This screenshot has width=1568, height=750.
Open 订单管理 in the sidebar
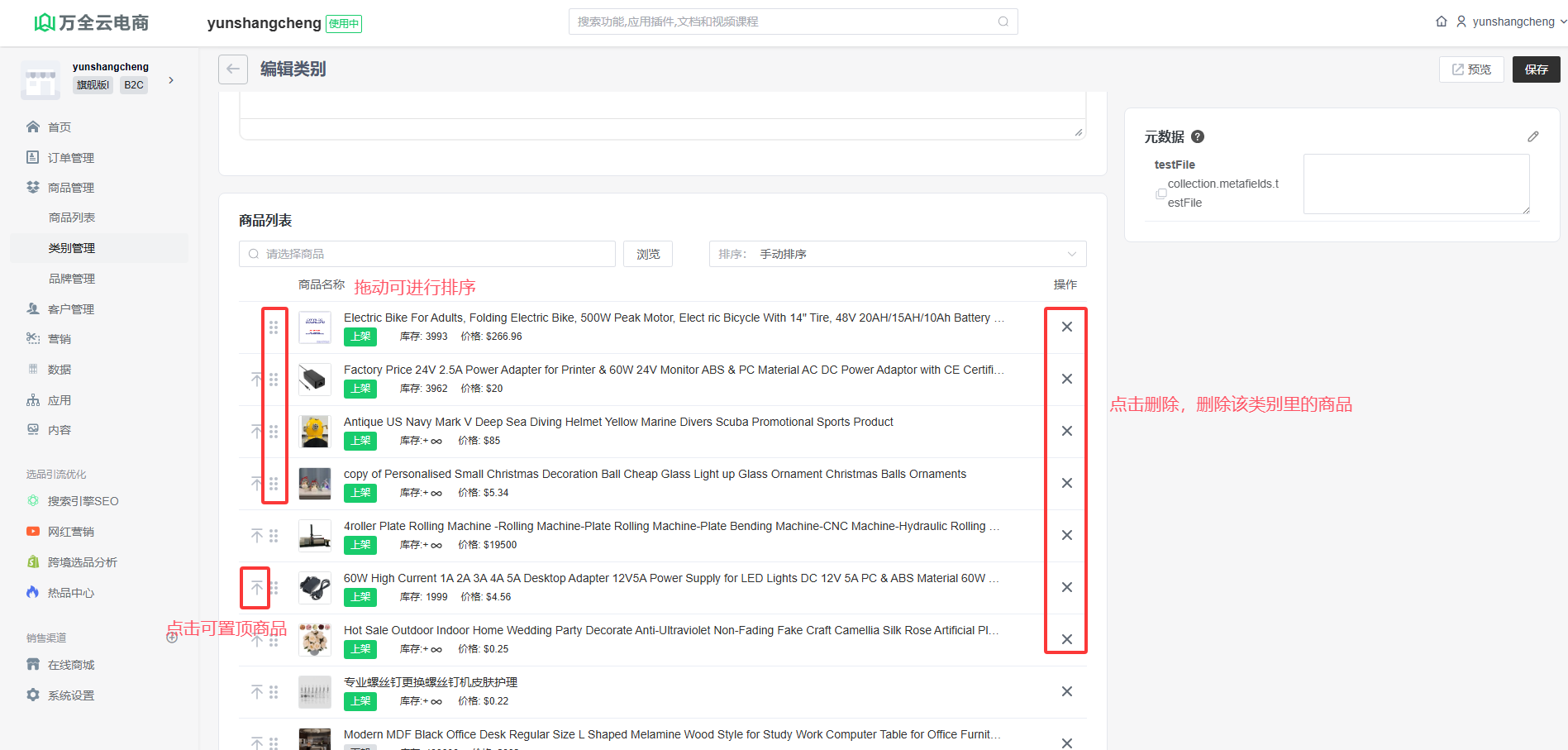tap(70, 158)
